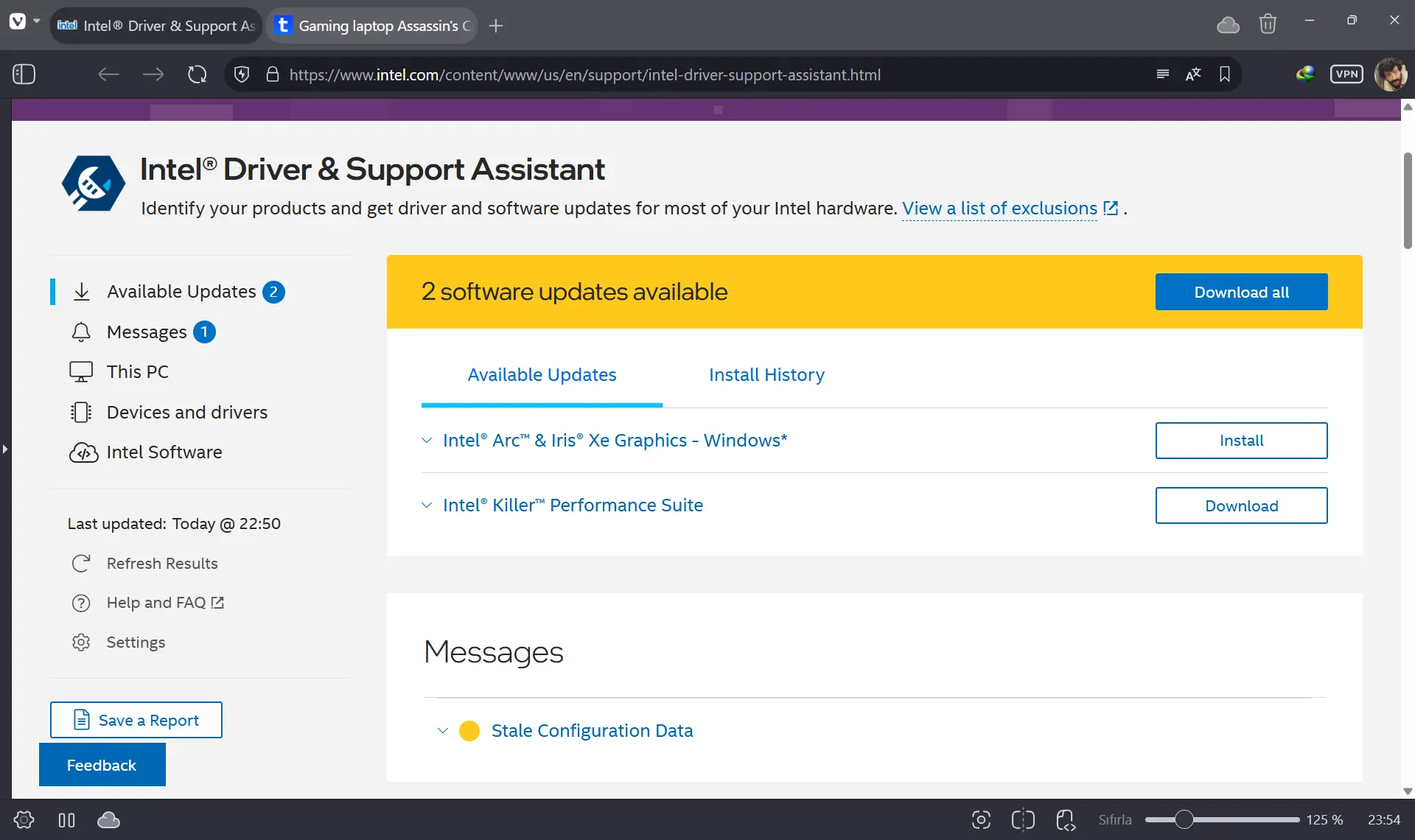The image size is (1415, 840).
Task: Toggle tab tiling icon in status bar
Action: [x=66, y=819]
